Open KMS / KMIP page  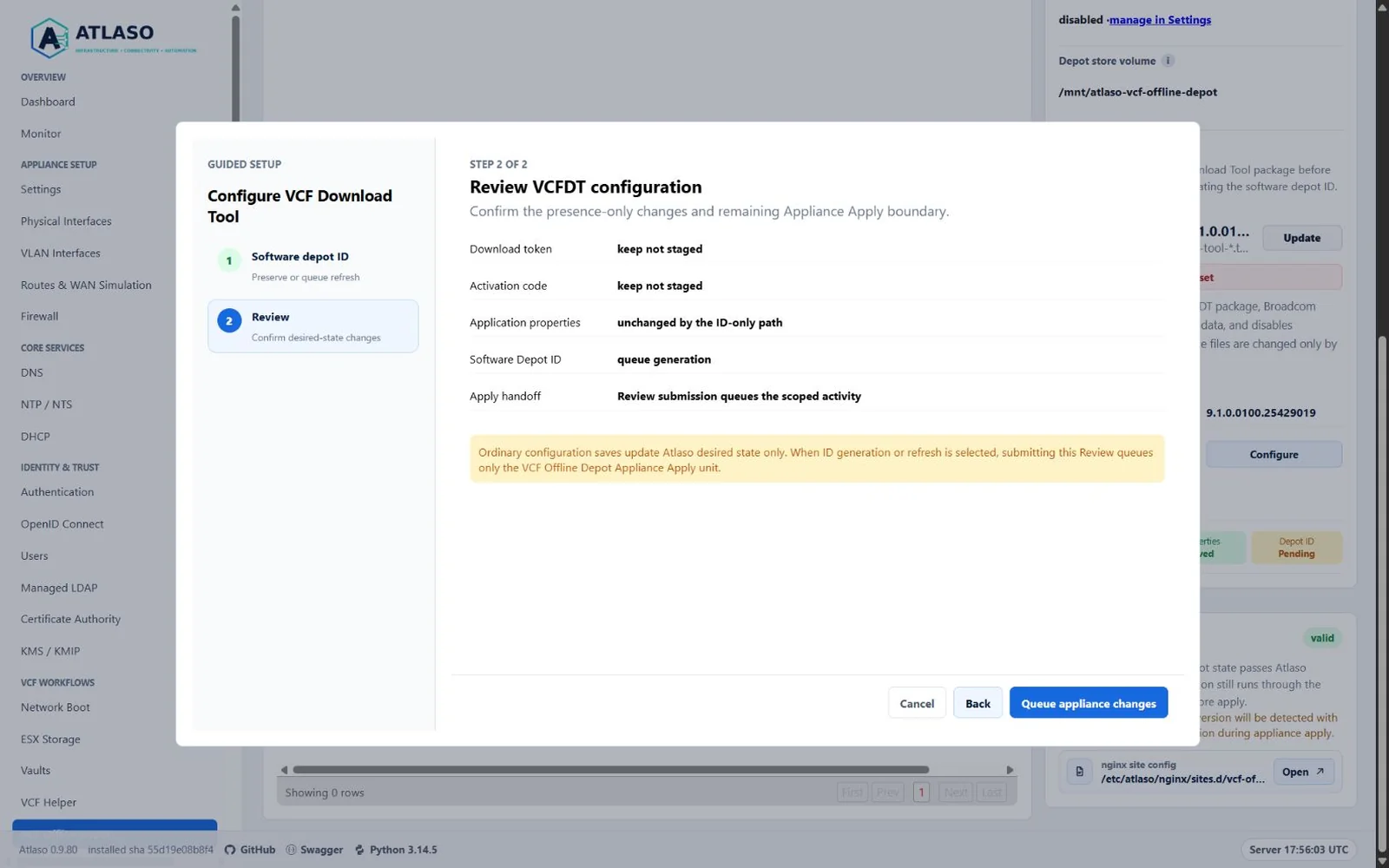tap(50, 651)
